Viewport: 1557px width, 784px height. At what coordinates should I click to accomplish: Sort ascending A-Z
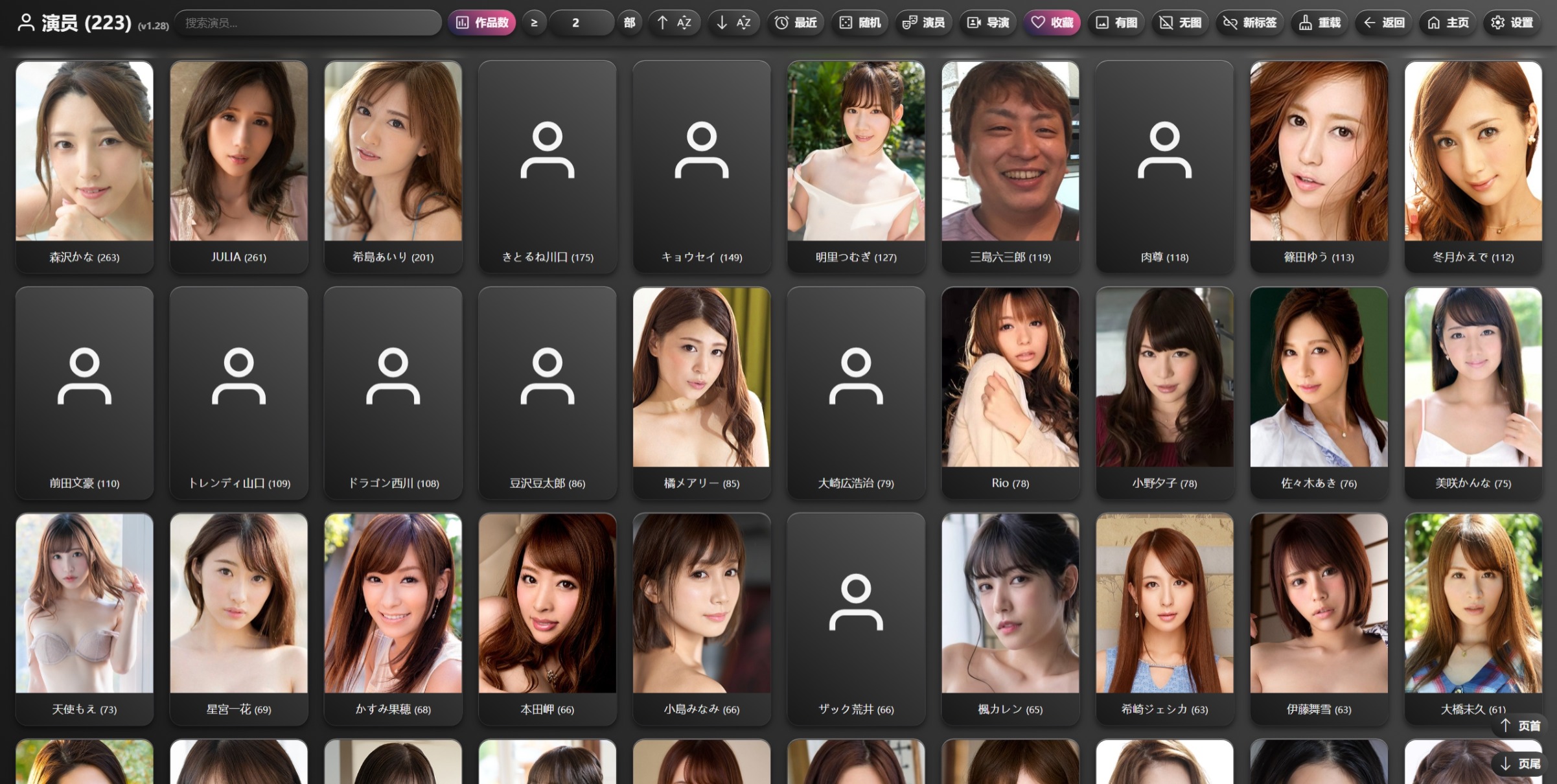pos(675,23)
